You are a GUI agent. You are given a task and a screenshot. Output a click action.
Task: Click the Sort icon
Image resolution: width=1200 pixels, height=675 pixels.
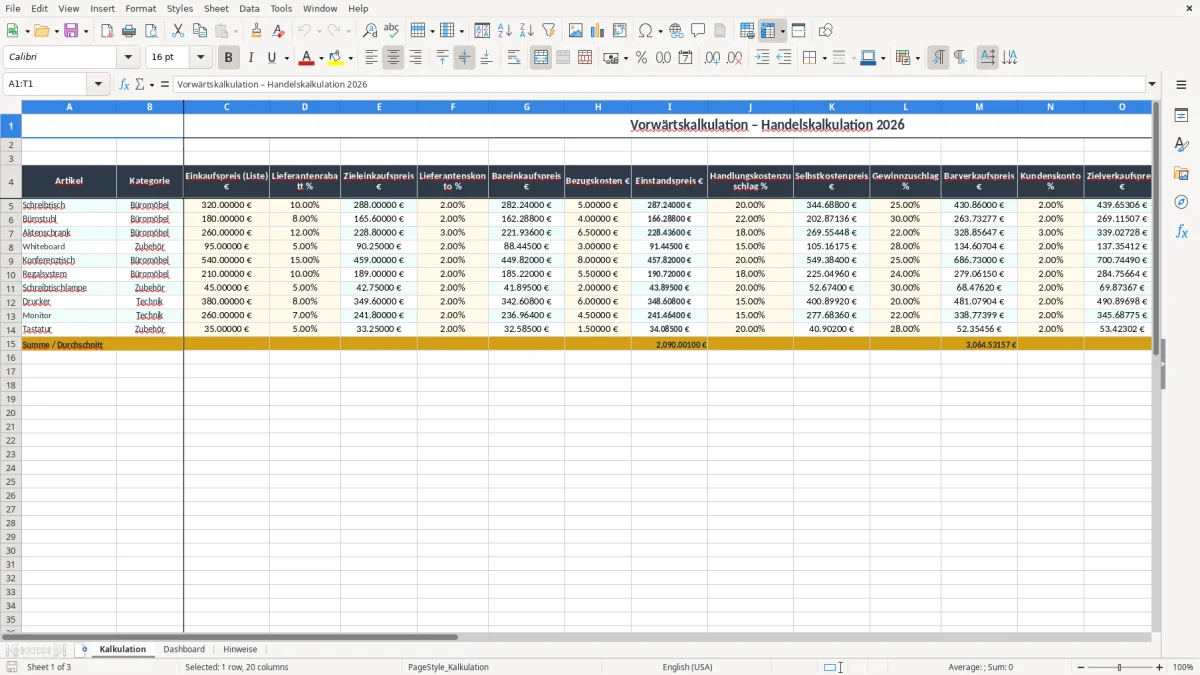click(482, 31)
